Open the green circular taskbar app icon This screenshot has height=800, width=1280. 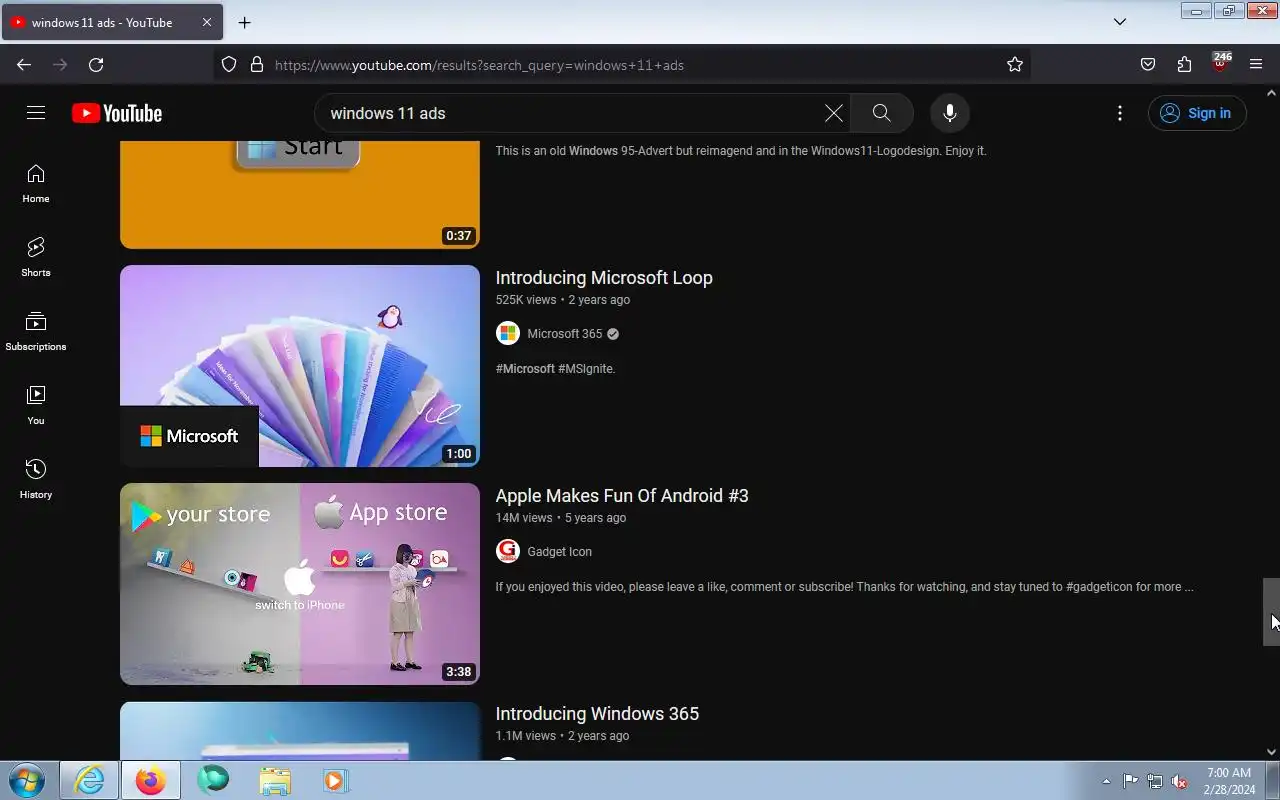213,780
